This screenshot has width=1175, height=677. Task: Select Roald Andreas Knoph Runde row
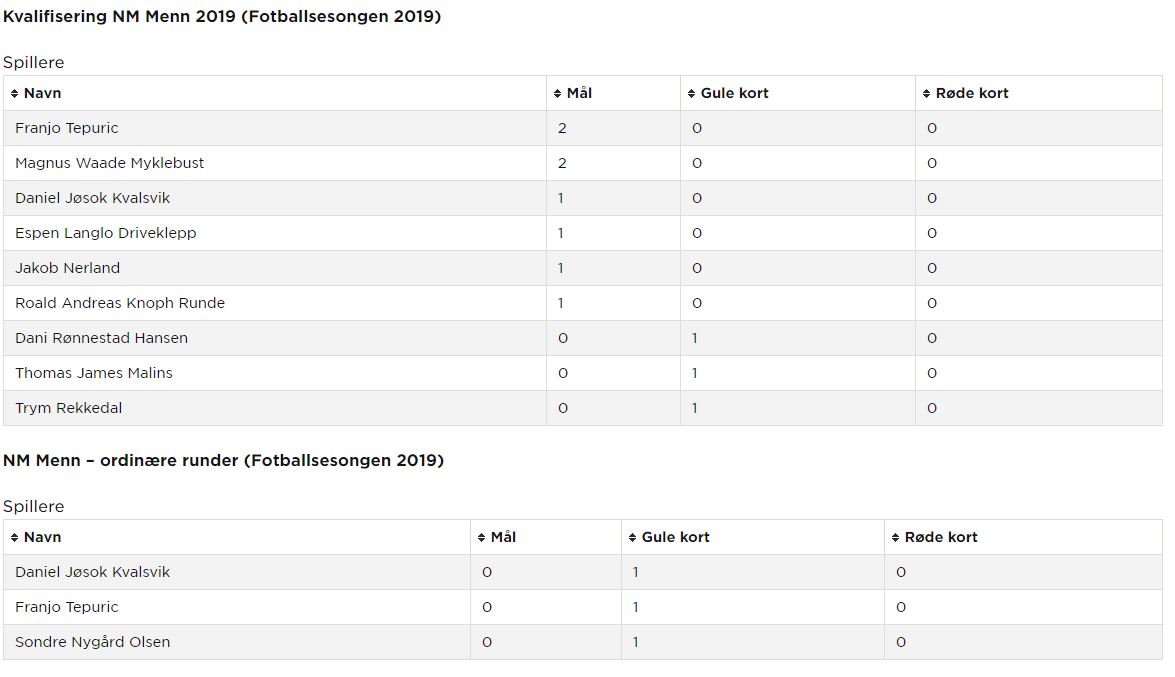click(583, 303)
